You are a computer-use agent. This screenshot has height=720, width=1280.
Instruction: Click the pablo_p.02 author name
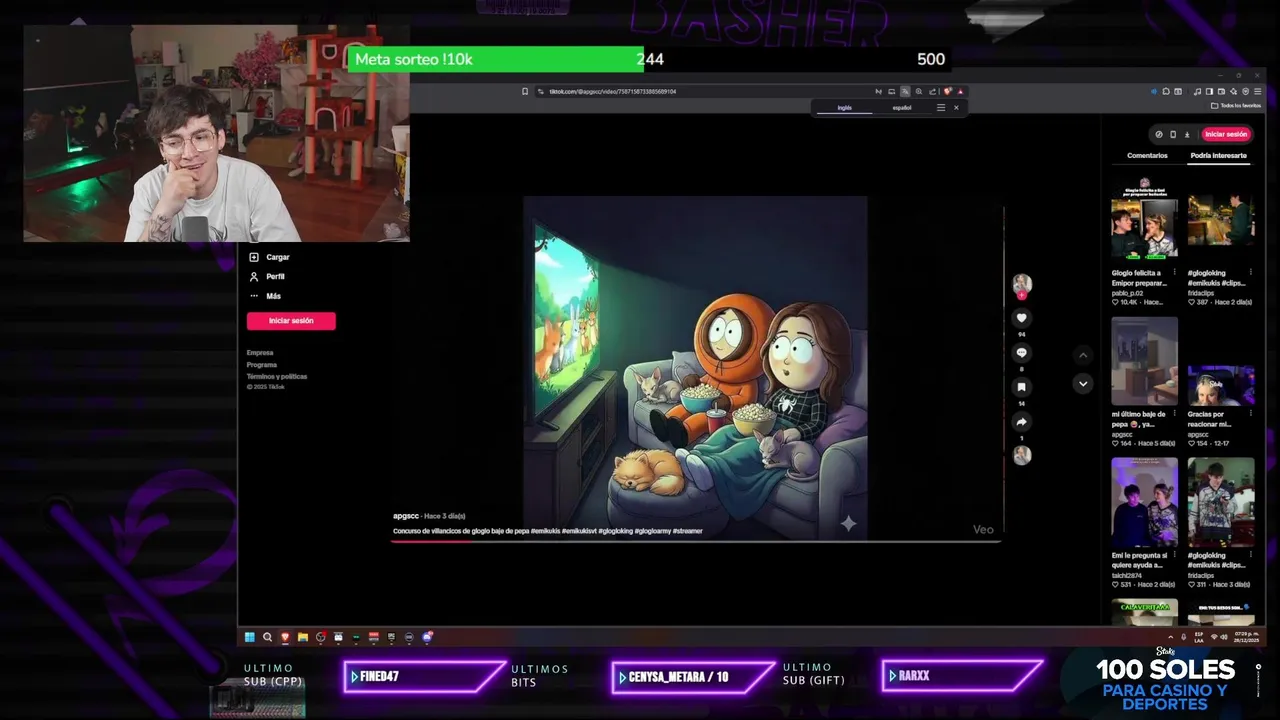(1128, 293)
